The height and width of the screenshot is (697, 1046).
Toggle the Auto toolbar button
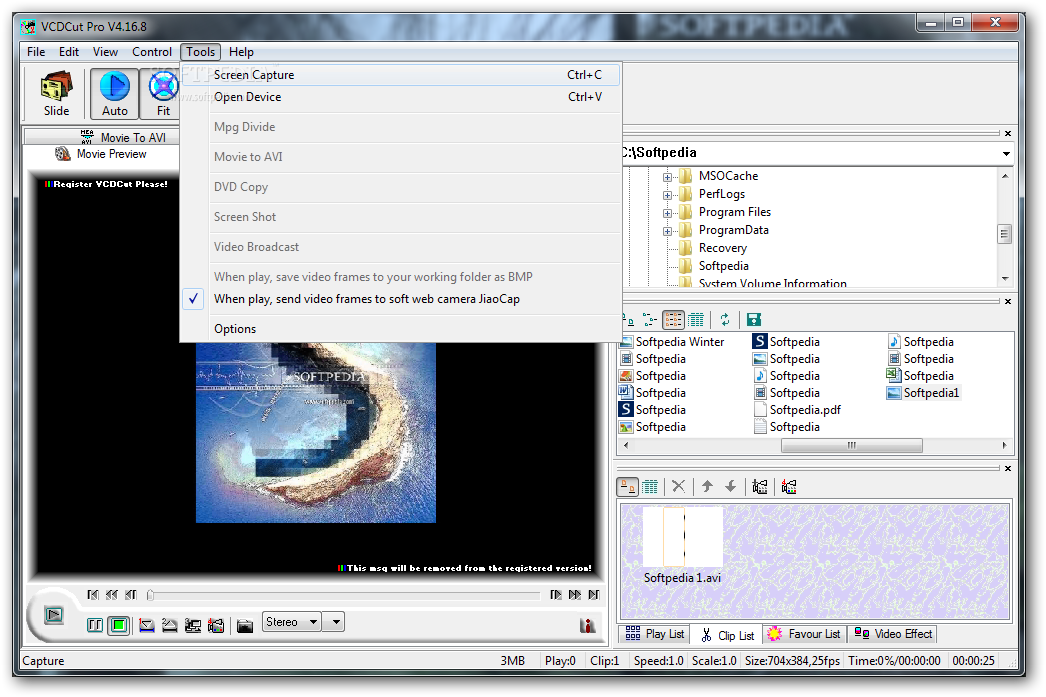(x=115, y=93)
